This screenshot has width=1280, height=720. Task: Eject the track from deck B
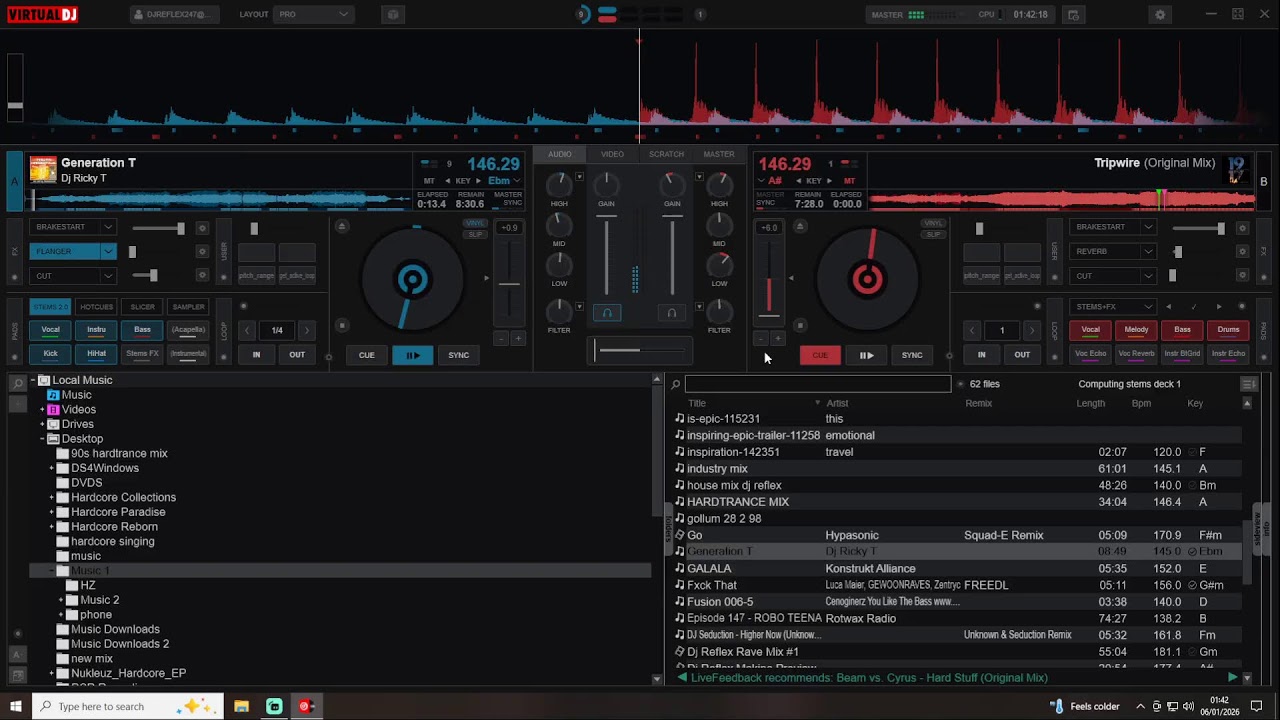click(799, 227)
